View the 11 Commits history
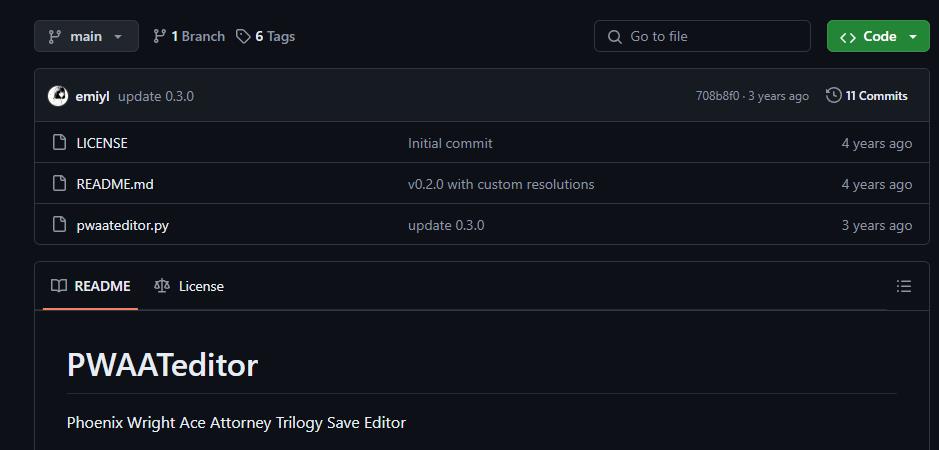 [x=876, y=96]
